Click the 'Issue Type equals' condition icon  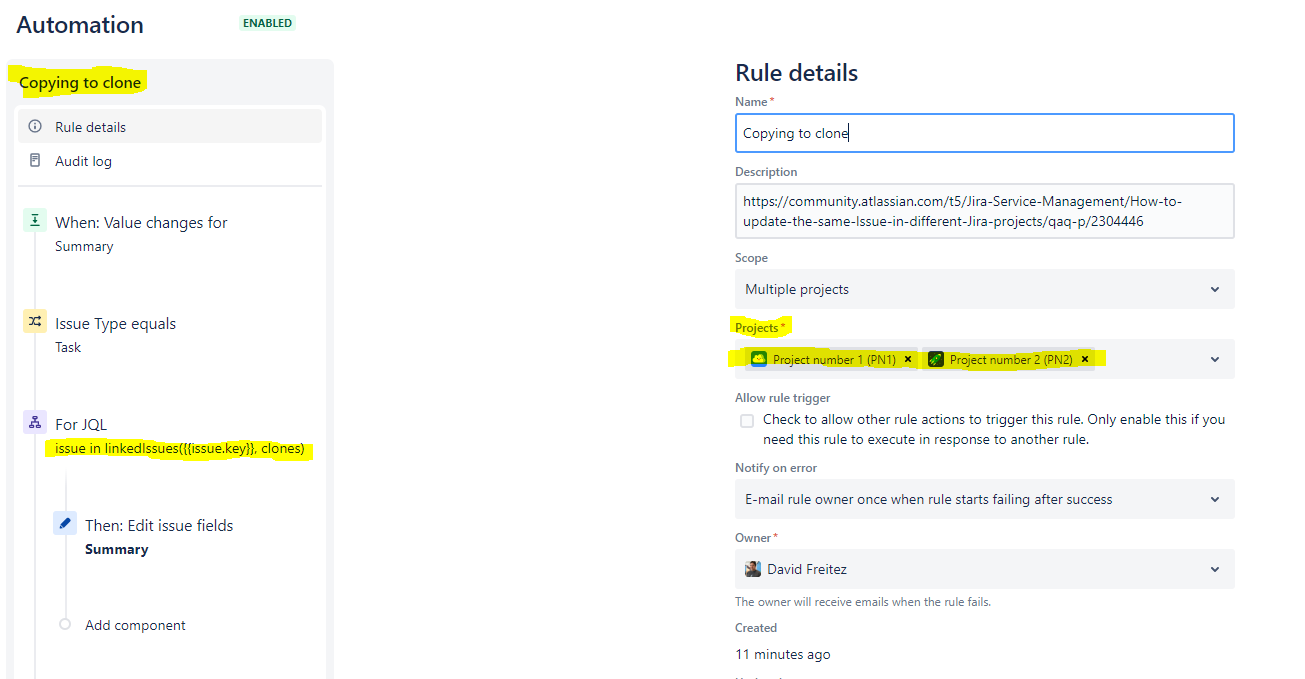[x=35, y=322]
